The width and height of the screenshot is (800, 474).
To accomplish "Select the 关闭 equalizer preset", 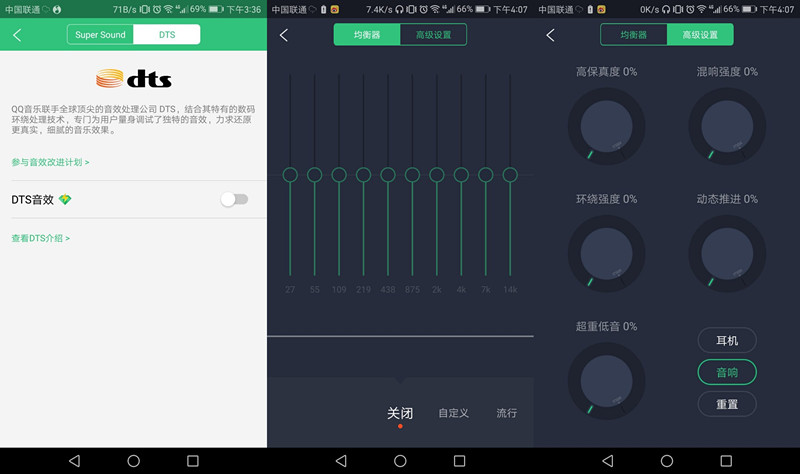I will pos(400,413).
